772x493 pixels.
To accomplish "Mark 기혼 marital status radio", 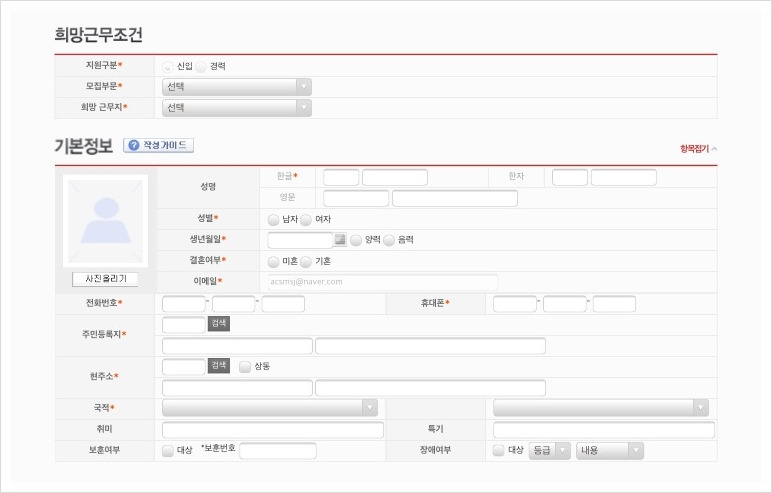I will tap(306, 262).
